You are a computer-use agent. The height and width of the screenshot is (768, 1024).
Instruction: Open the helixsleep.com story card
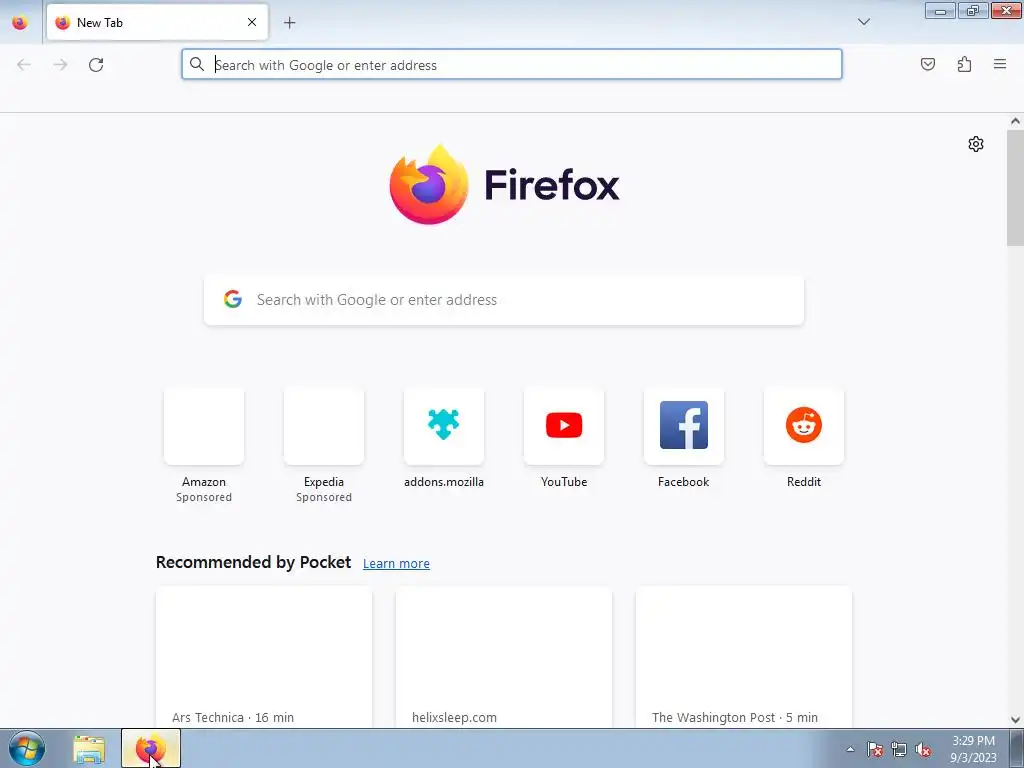(504, 657)
